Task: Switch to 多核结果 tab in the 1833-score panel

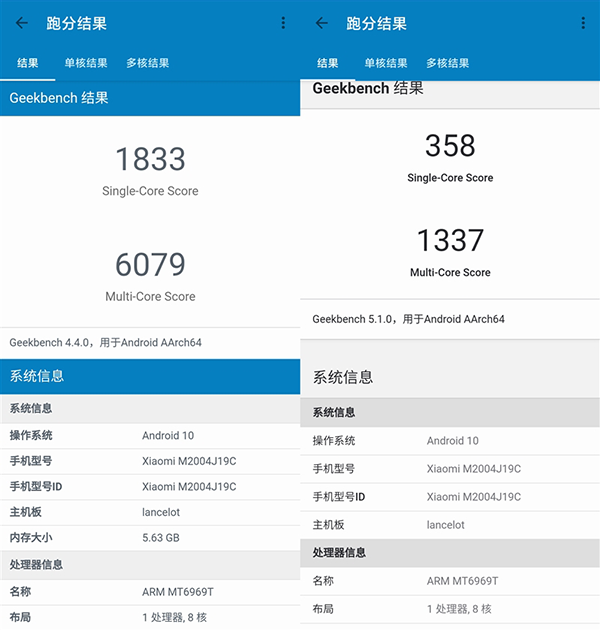Action: [x=147, y=63]
